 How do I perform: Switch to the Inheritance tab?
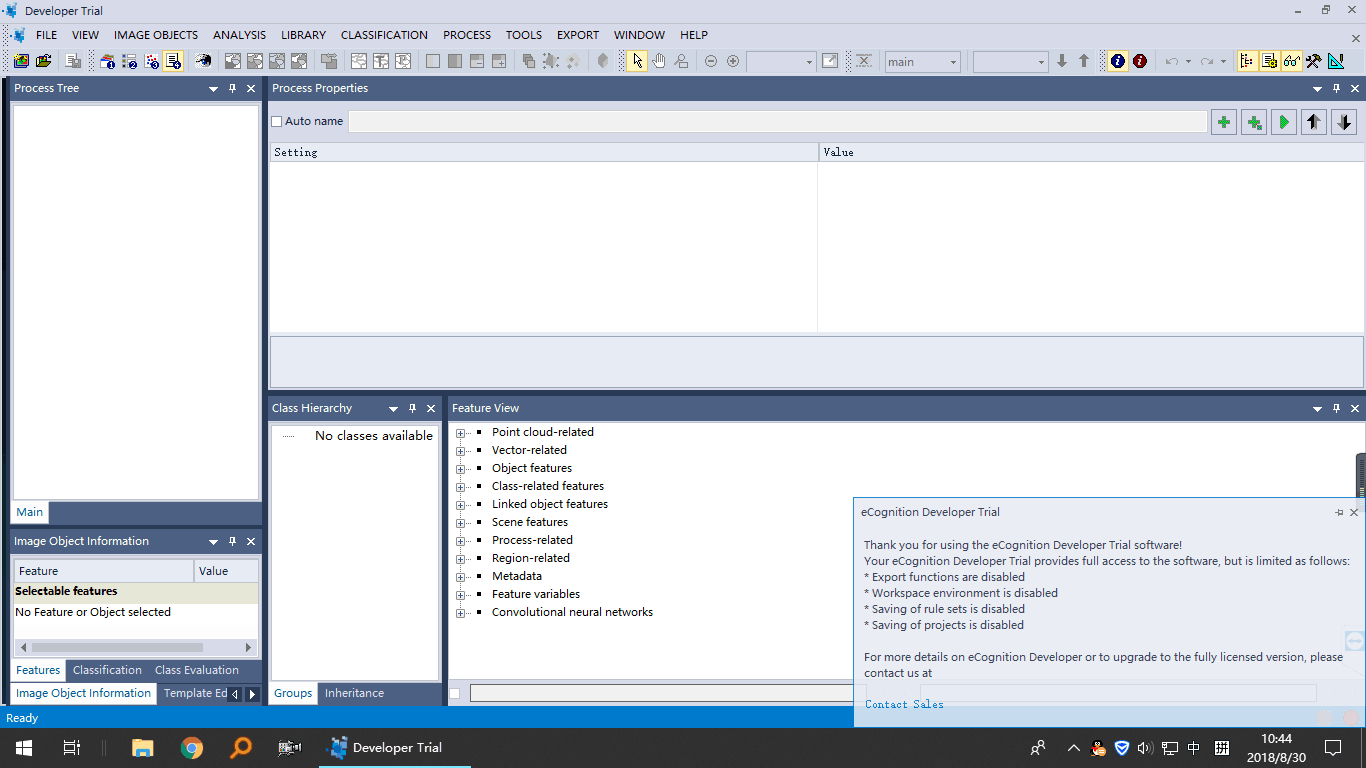354,693
